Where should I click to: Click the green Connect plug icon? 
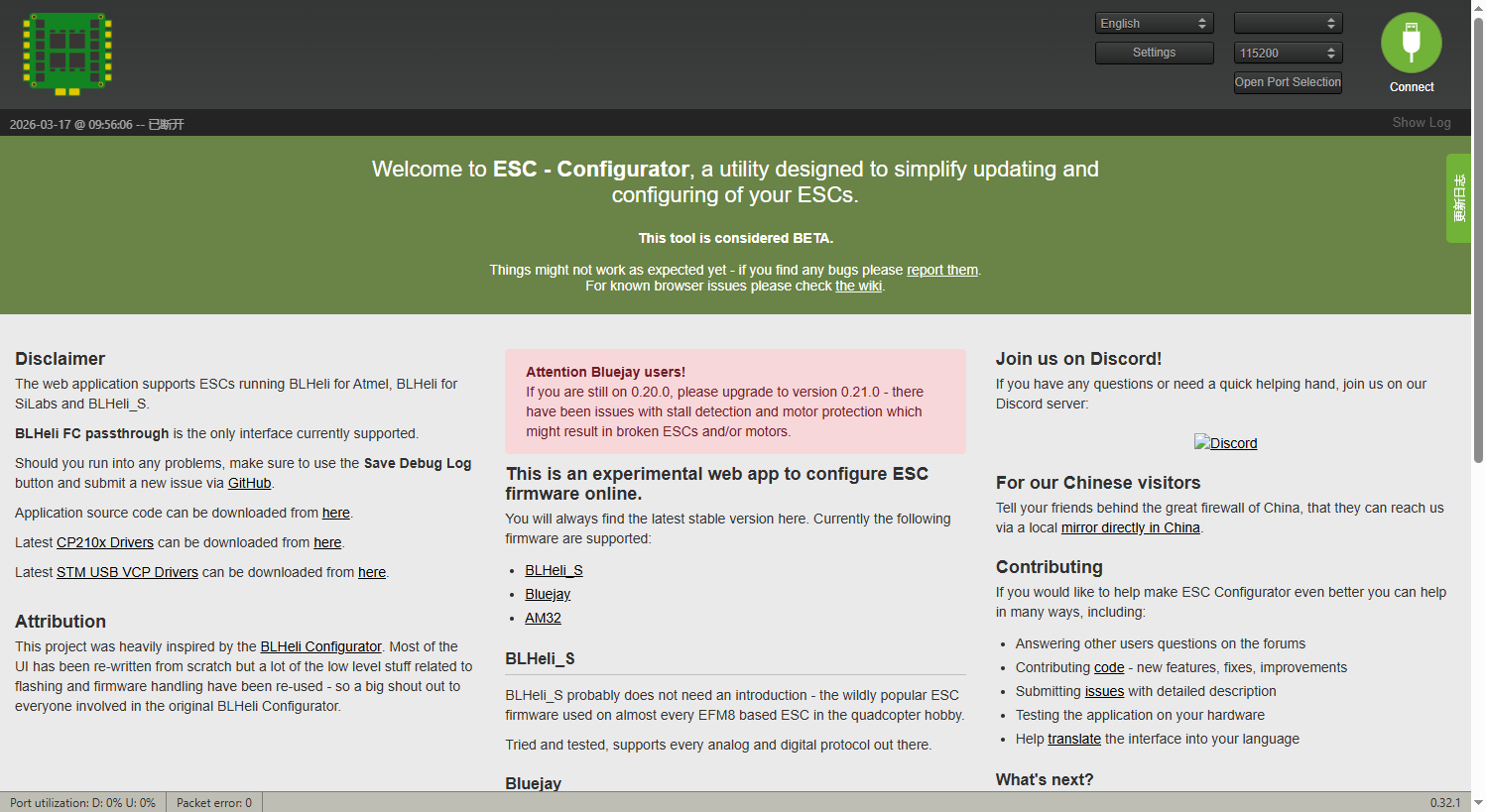[1411, 43]
